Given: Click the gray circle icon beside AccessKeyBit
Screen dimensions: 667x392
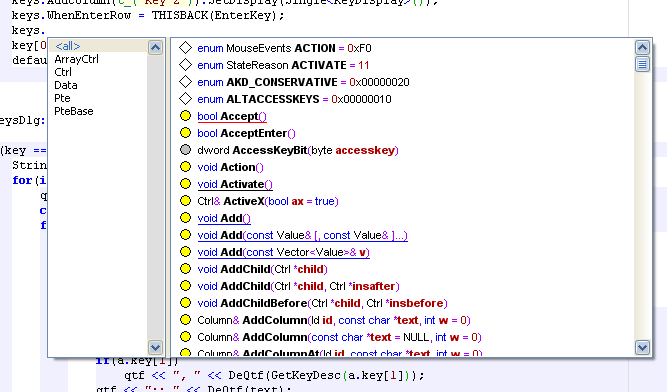Looking at the screenshot, I should click(185, 150).
